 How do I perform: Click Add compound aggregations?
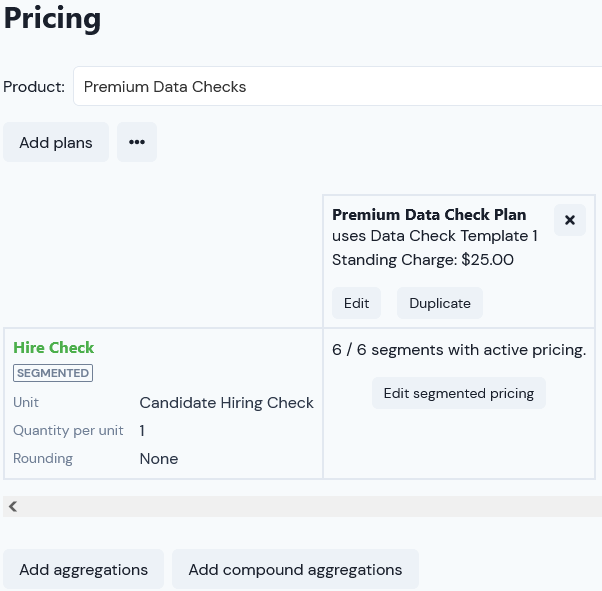click(295, 569)
